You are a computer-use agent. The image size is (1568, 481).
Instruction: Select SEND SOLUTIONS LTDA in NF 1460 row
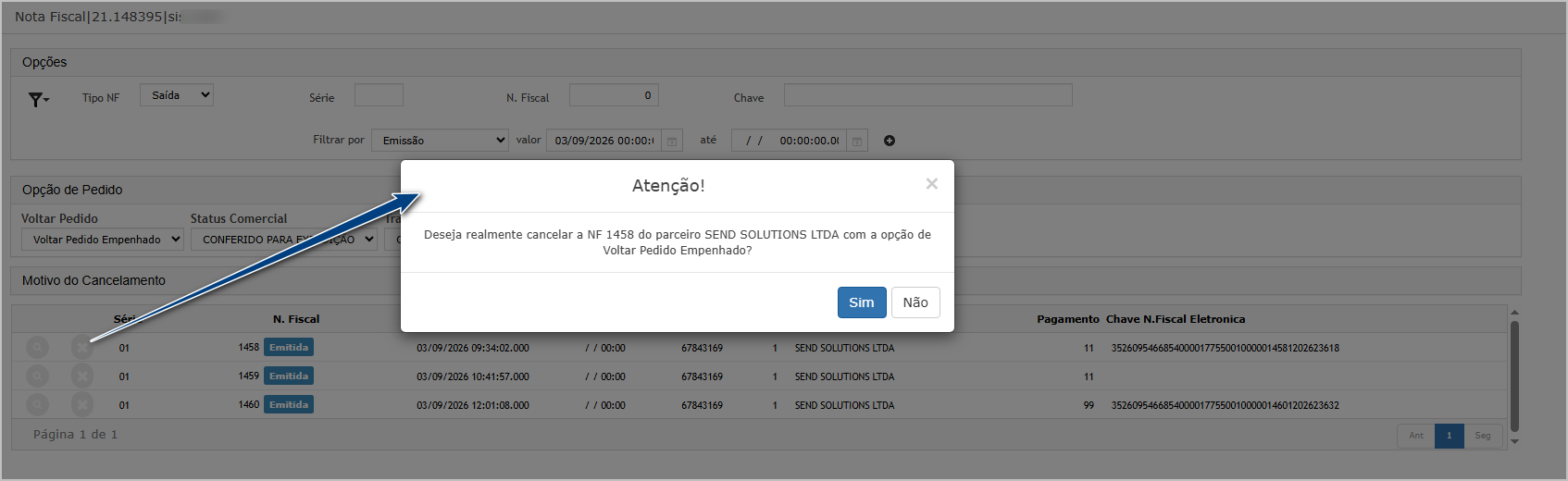[x=844, y=405]
